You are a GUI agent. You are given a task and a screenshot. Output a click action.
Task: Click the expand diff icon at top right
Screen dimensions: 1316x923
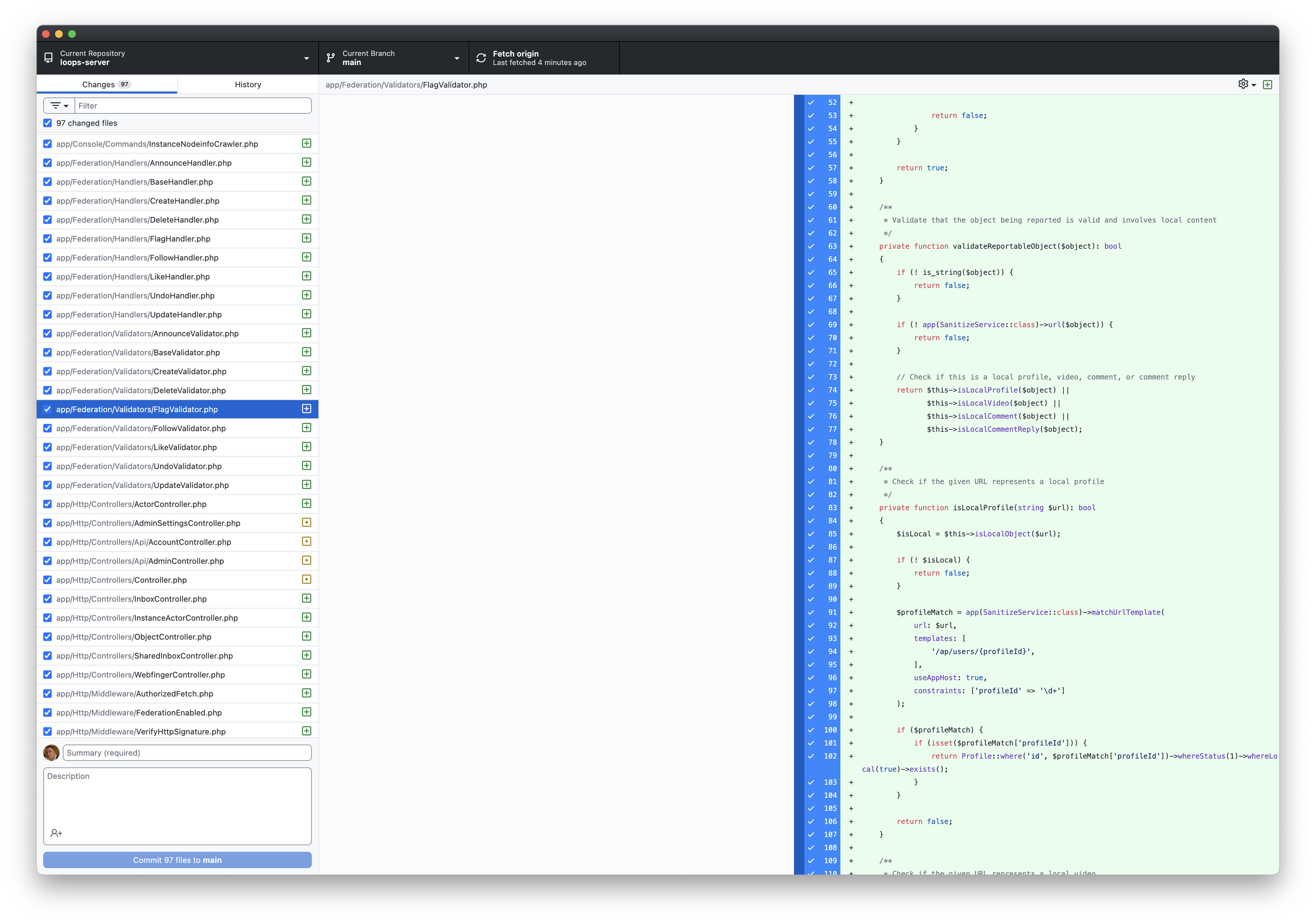tap(1267, 85)
